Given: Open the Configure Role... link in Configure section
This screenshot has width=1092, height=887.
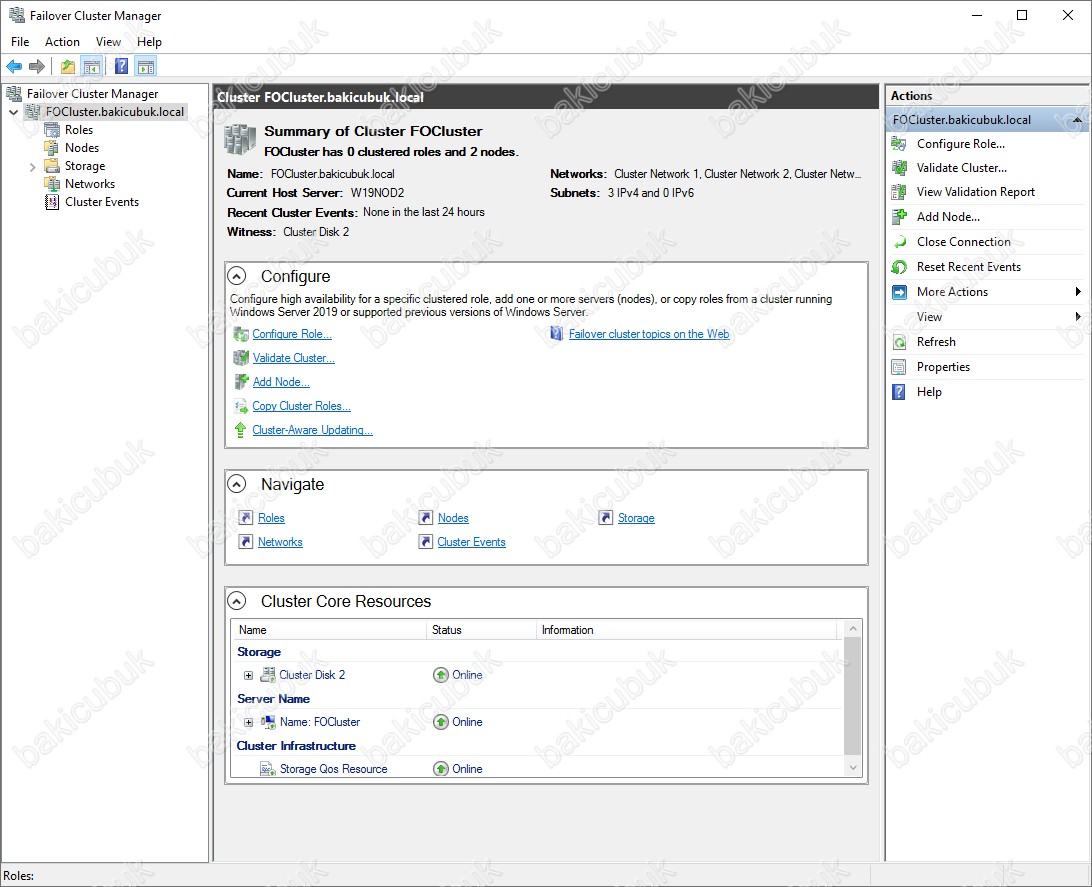Looking at the screenshot, I should tap(292, 334).
